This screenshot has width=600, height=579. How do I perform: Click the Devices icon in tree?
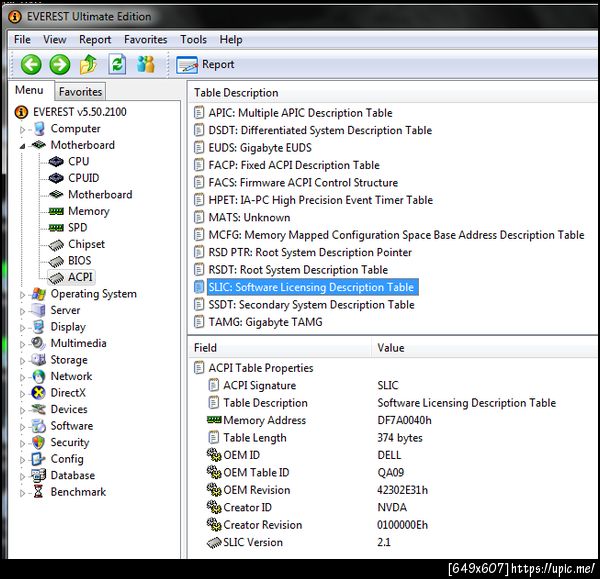[39, 409]
